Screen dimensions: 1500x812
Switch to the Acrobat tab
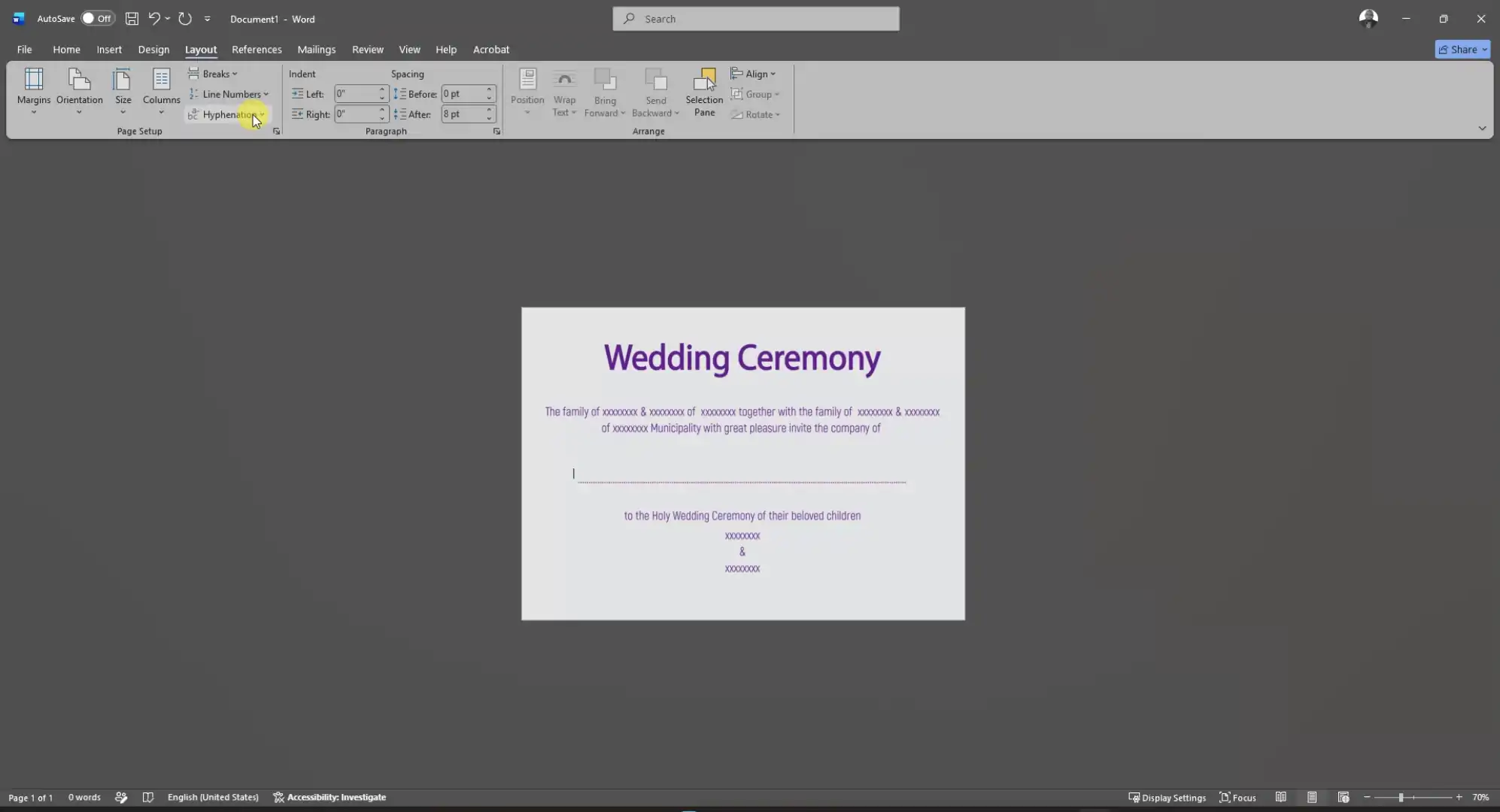point(491,50)
